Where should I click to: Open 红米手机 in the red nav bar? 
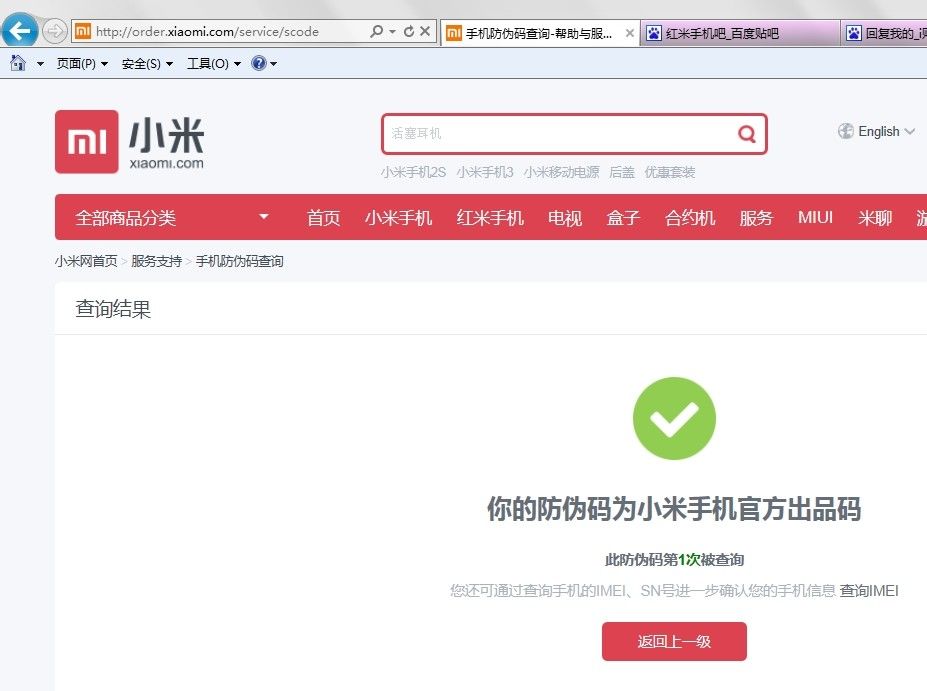point(490,218)
